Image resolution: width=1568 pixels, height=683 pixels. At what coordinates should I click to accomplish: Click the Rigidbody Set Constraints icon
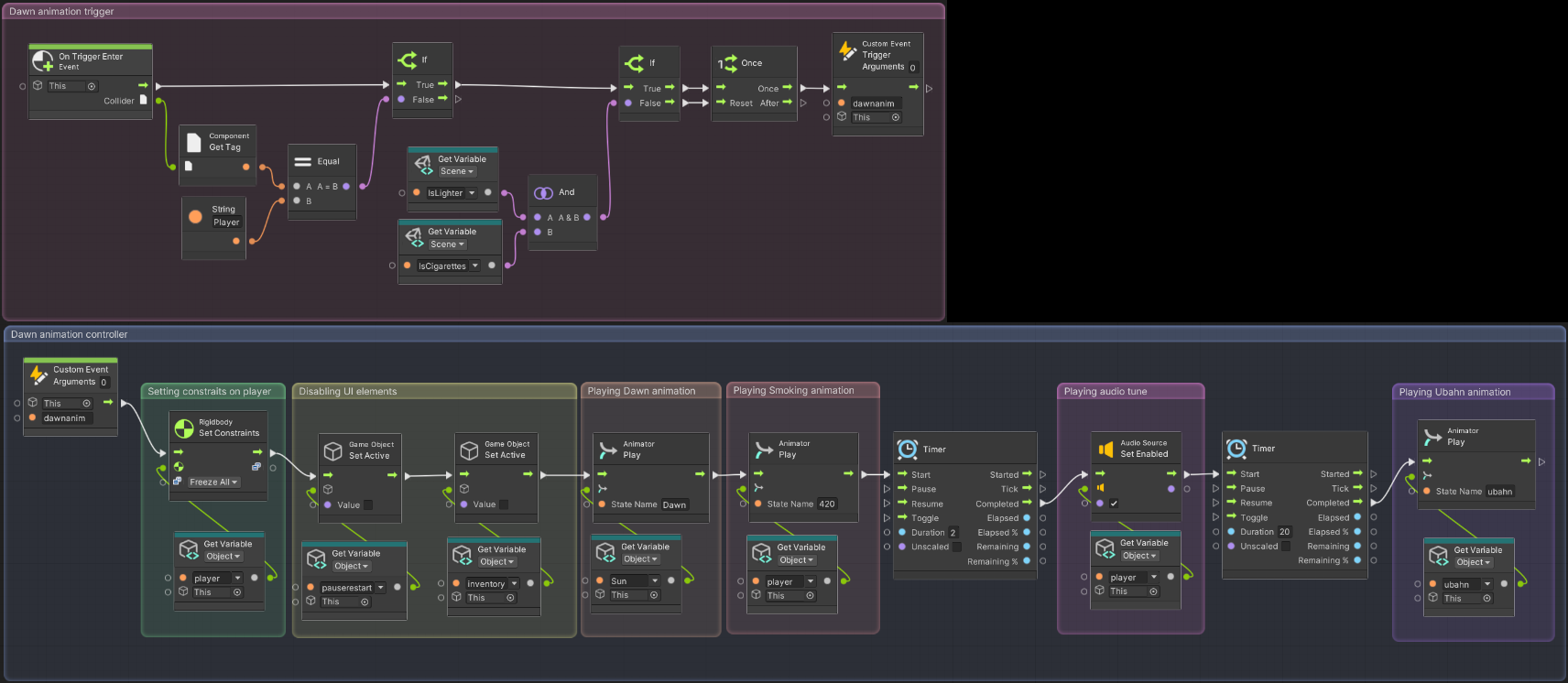click(184, 428)
